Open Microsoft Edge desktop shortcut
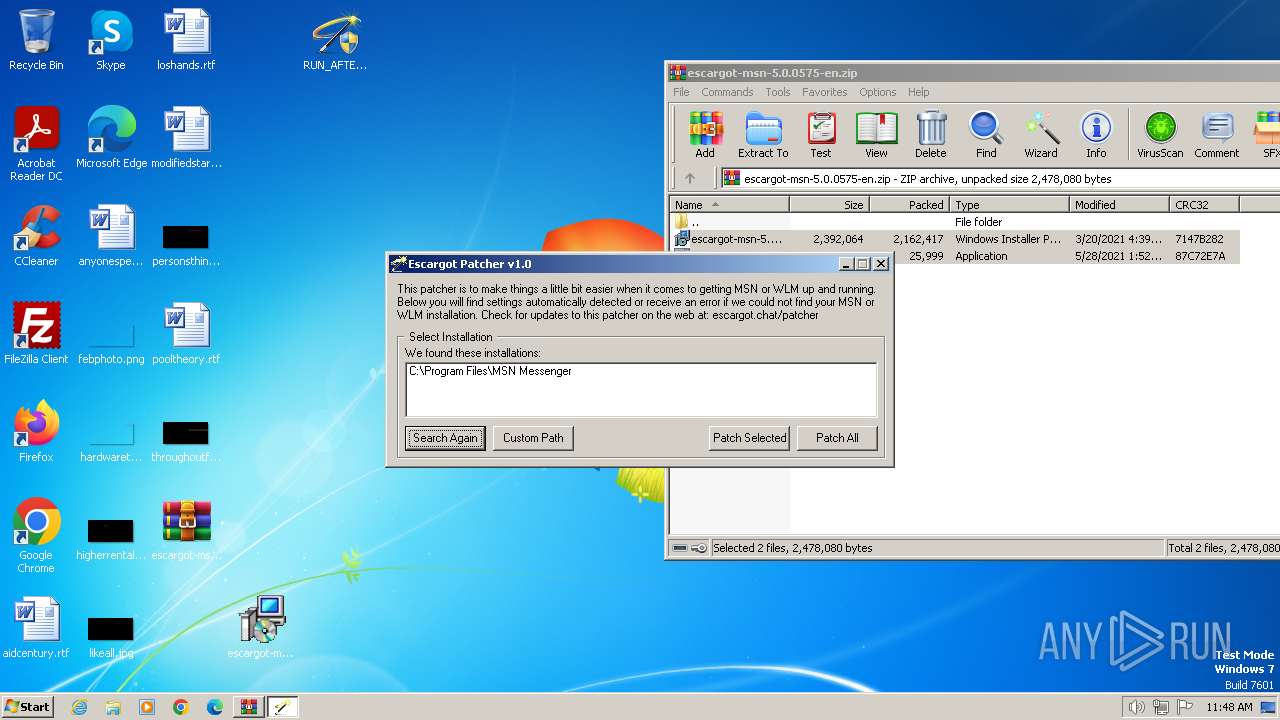Image resolution: width=1280 pixels, height=720 pixels. coord(111,138)
